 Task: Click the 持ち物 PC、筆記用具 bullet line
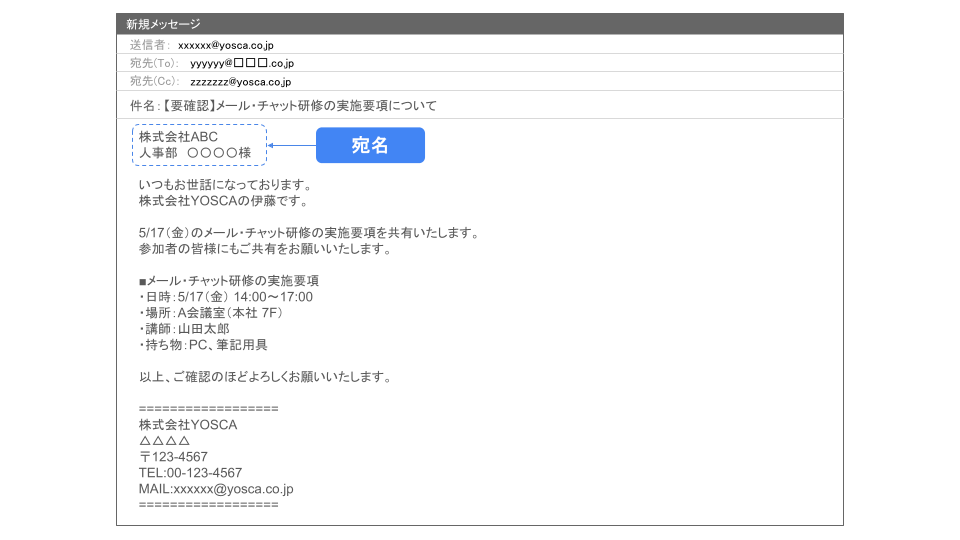click(x=203, y=345)
